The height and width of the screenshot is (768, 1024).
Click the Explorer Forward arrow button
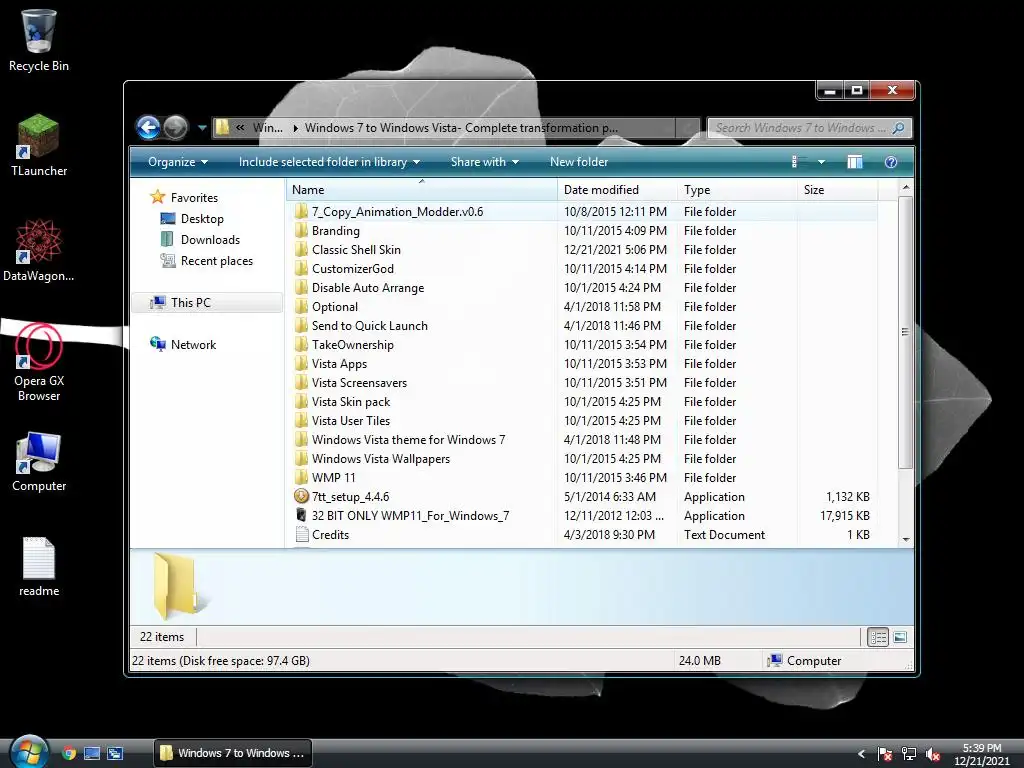tap(175, 127)
